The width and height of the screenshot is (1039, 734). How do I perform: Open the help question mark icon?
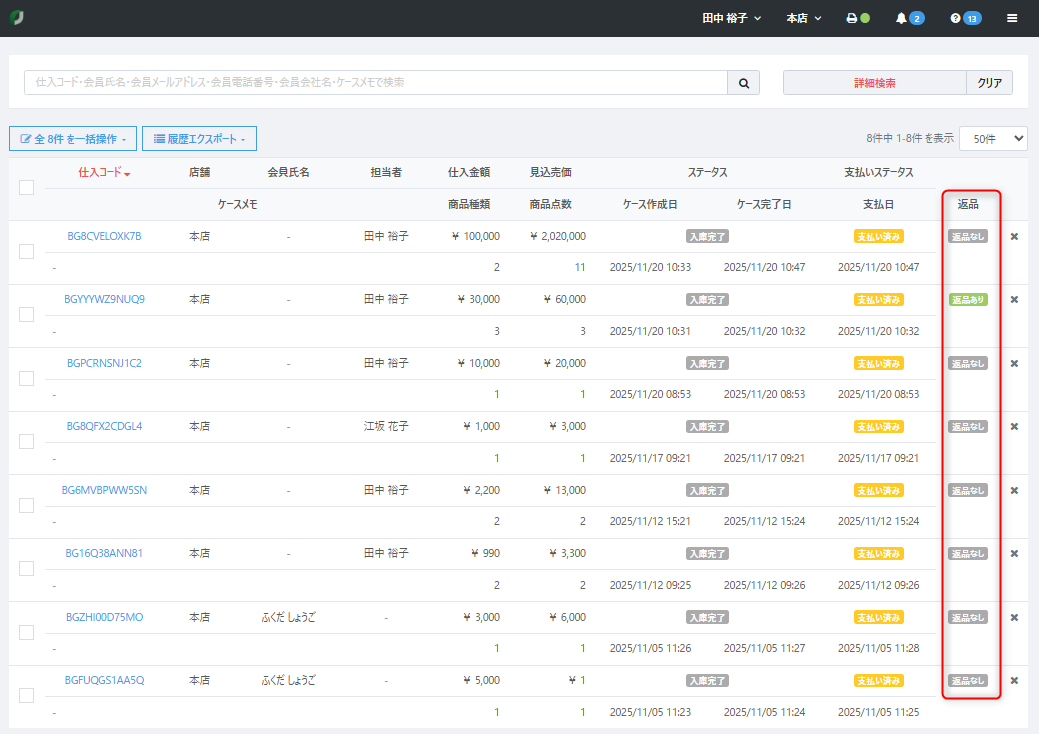(x=955, y=18)
